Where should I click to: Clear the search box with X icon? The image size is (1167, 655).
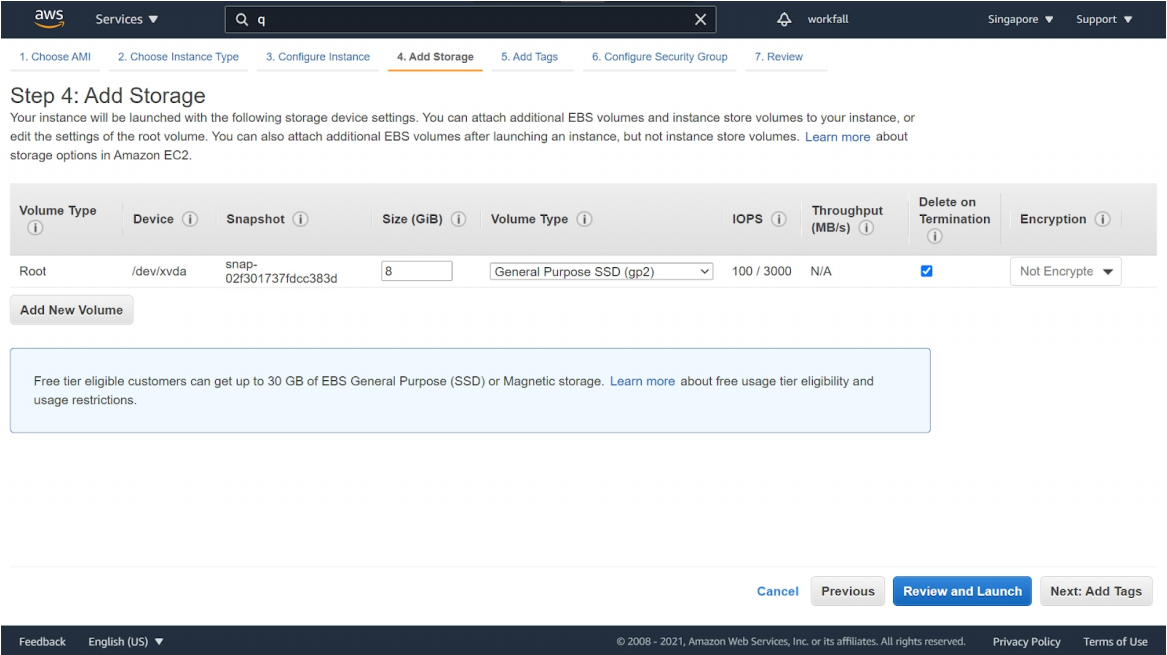700,19
